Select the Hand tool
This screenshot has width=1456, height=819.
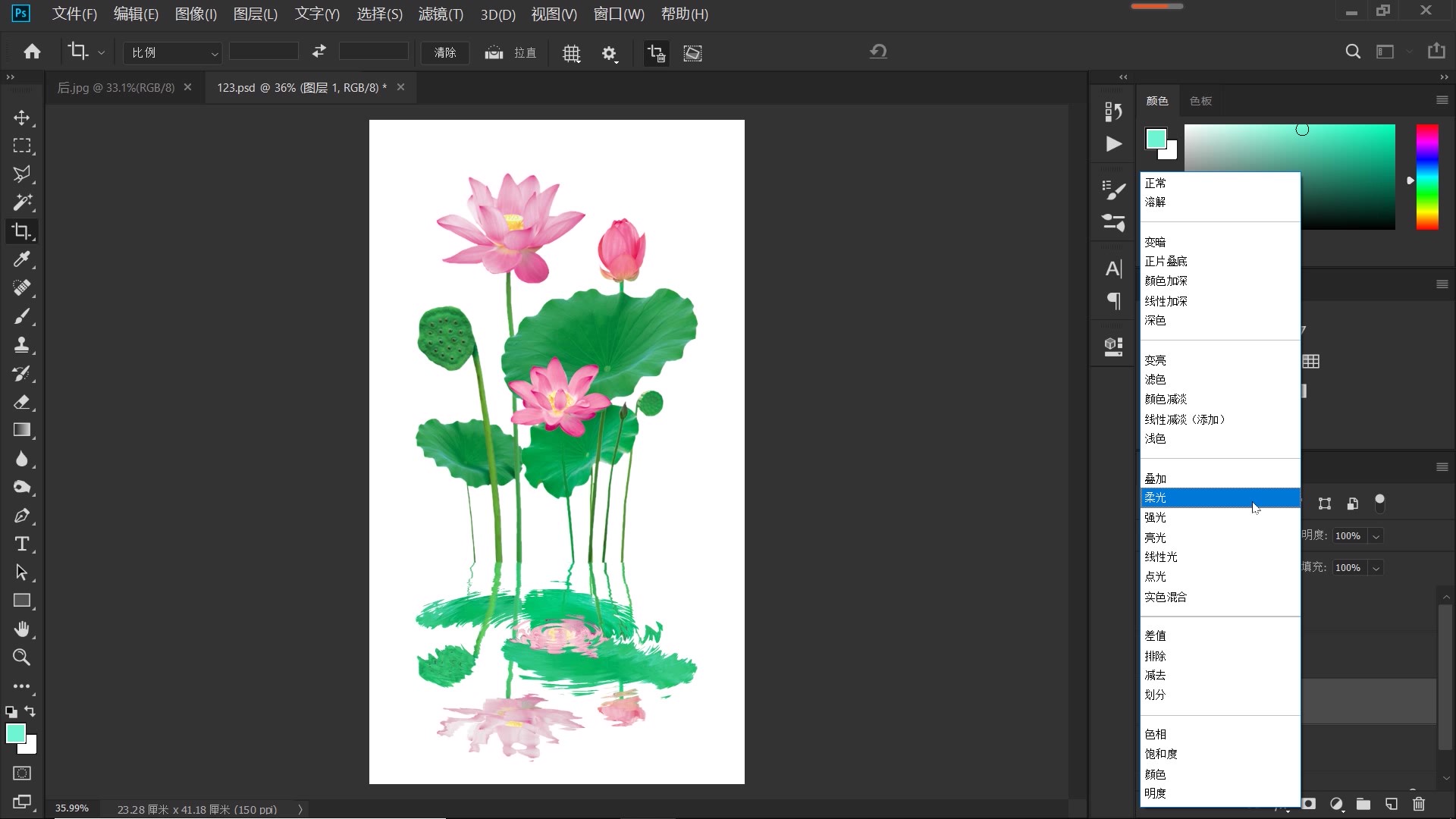22,629
